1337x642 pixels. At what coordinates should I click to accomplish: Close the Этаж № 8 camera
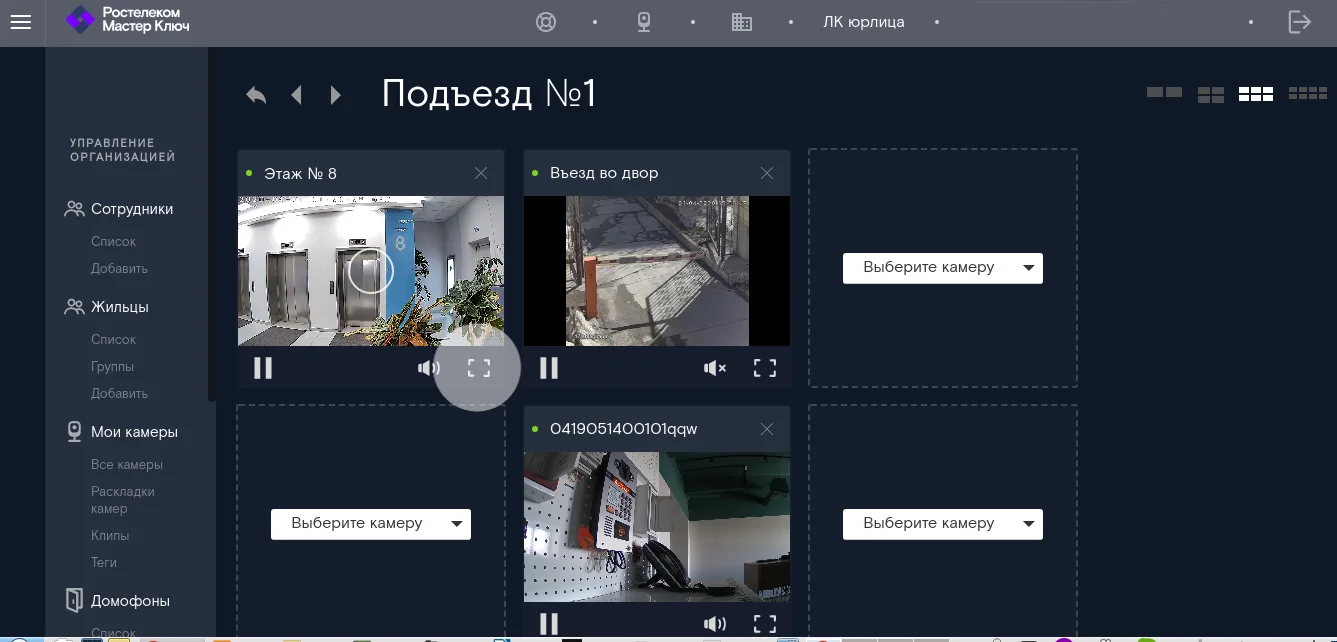481,173
